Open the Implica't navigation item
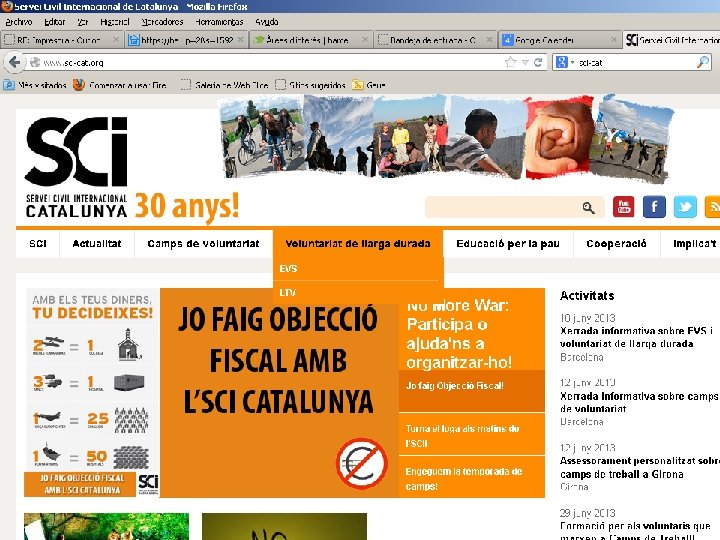The width and height of the screenshot is (720, 540). [x=693, y=244]
